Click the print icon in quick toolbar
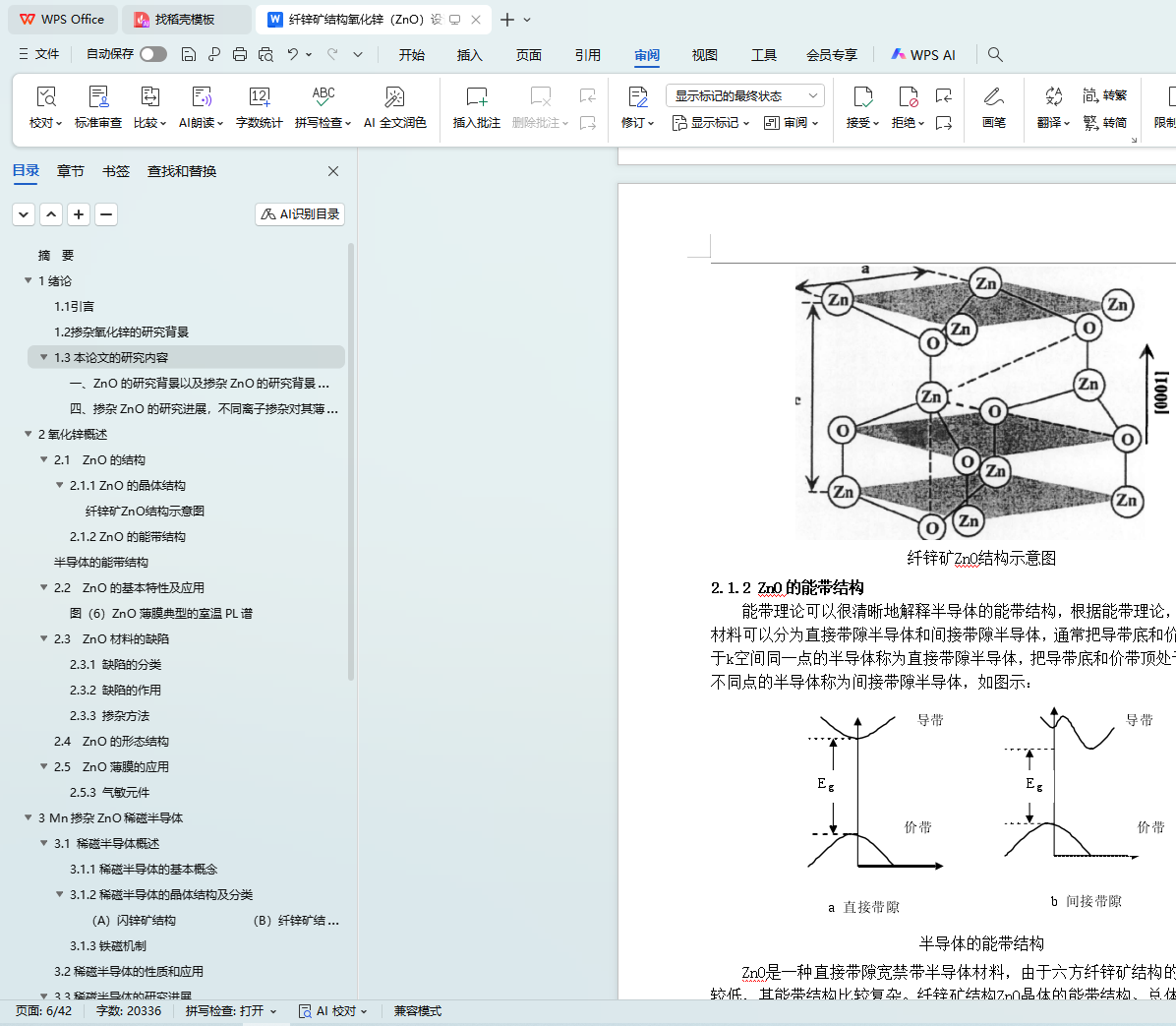Image resolution: width=1176 pixels, height=1026 pixels. tap(240, 55)
